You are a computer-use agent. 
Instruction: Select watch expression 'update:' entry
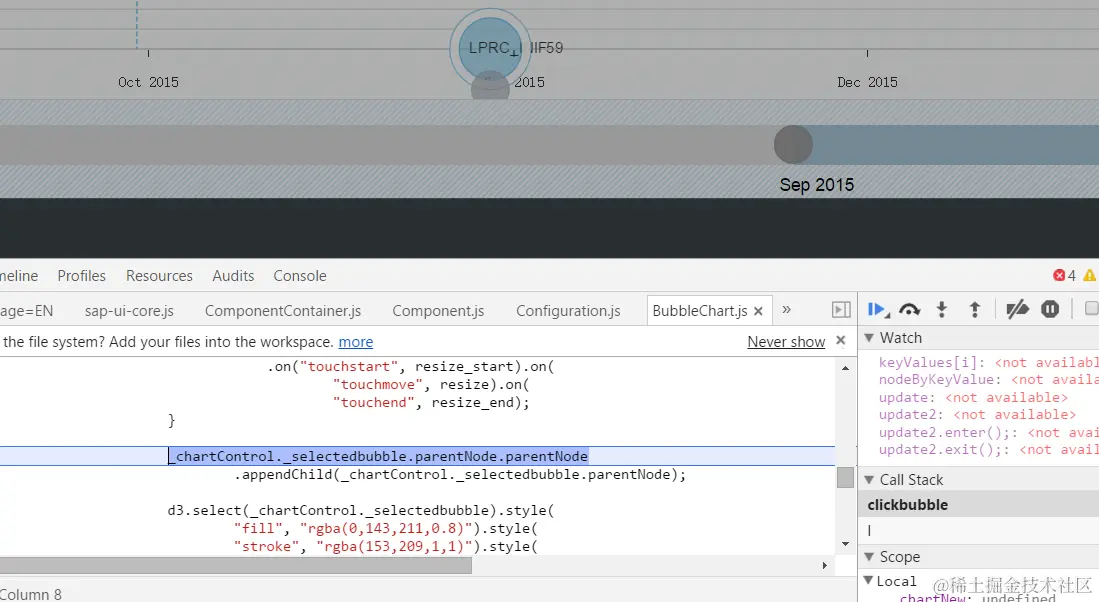(x=974, y=397)
